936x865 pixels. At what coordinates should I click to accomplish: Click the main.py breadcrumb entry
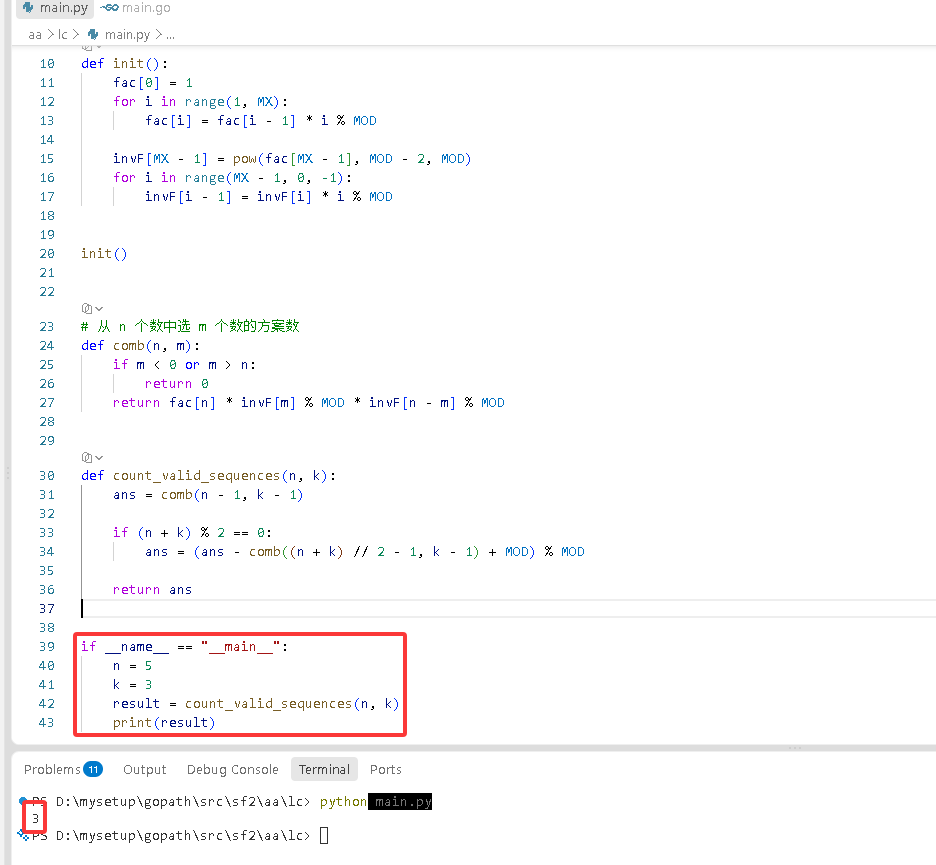click(x=127, y=35)
